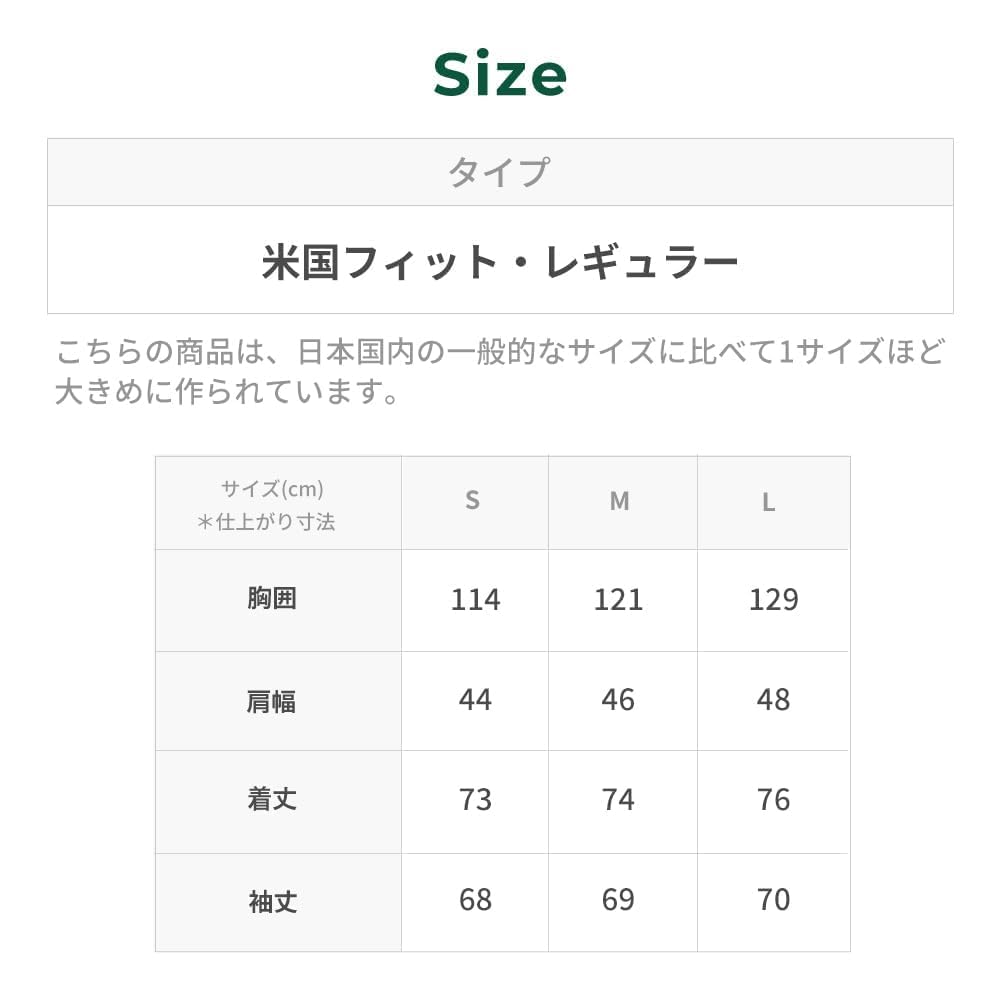Select the 米国フィット・レギュラー type text
This screenshot has height=1000, width=1000.
(500, 262)
